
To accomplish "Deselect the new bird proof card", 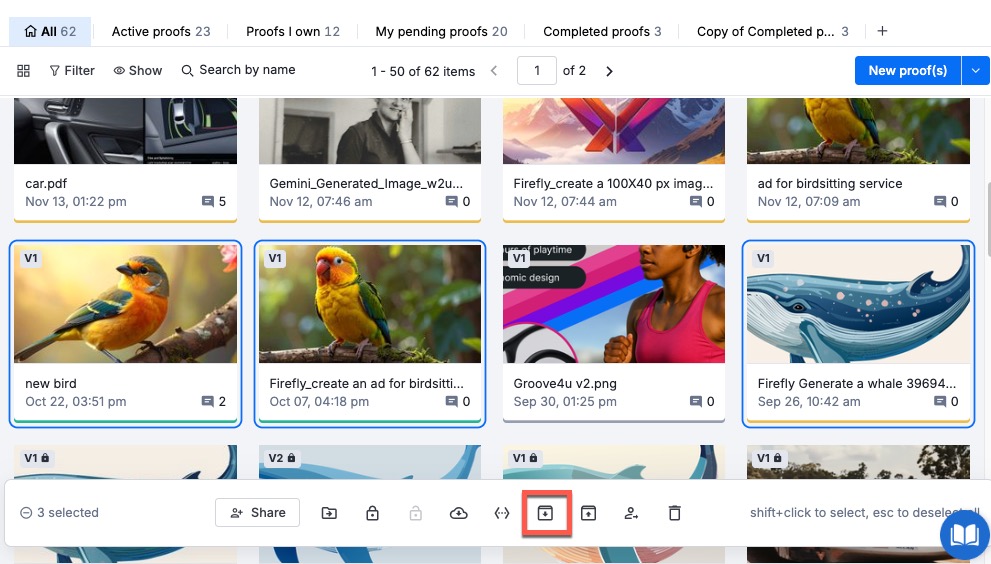I will coord(126,334).
